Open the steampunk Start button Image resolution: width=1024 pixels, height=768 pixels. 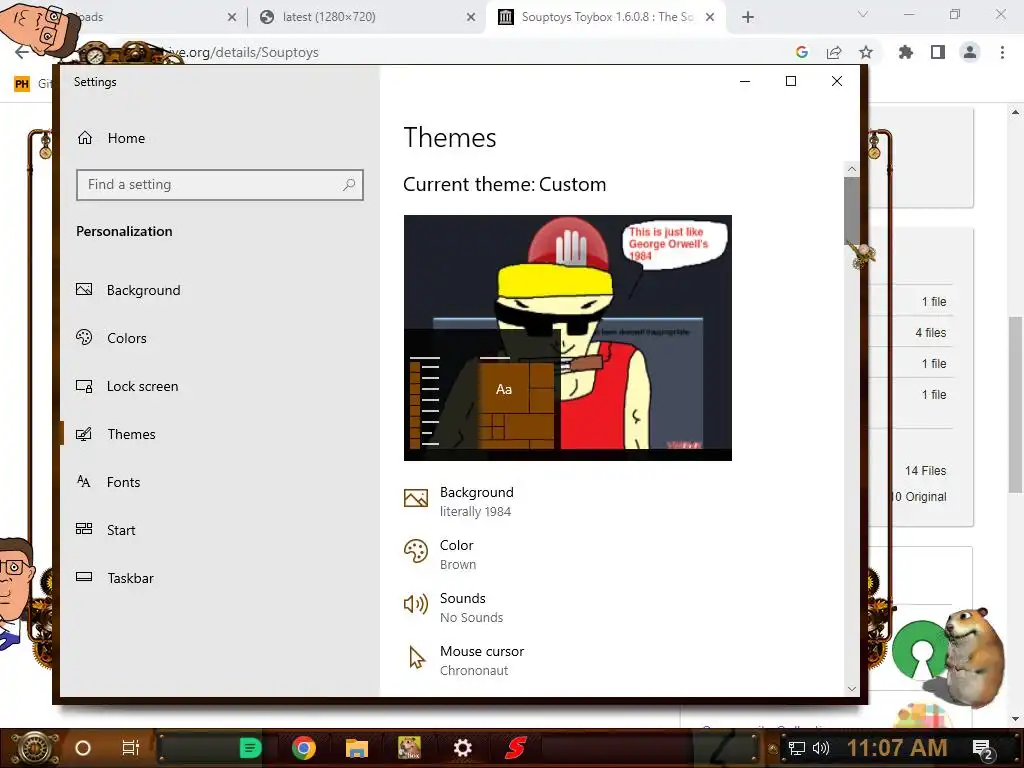pyautogui.click(x=34, y=748)
